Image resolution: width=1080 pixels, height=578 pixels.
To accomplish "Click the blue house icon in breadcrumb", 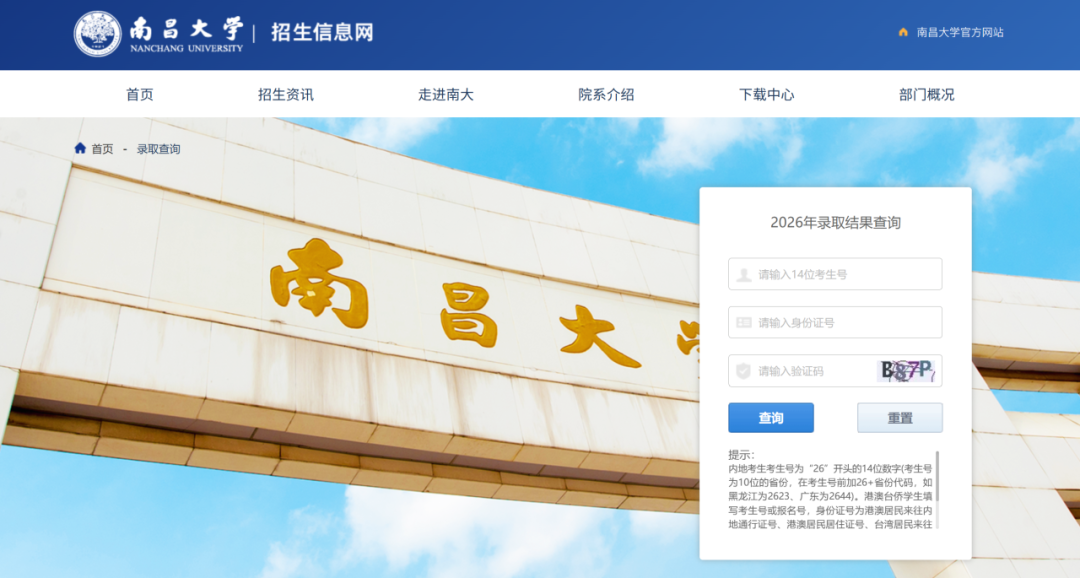I will (80, 148).
